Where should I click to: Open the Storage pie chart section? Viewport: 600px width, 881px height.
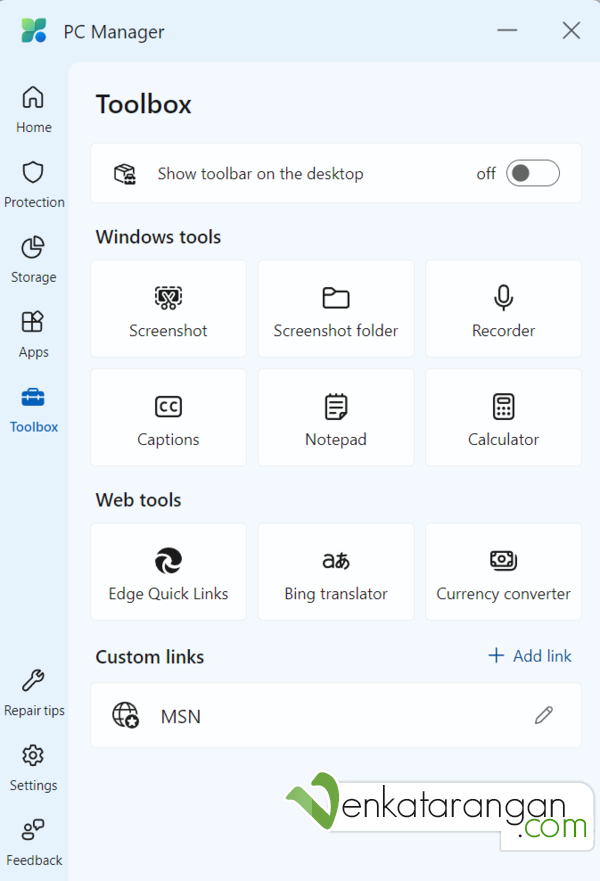(x=34, y=260)
